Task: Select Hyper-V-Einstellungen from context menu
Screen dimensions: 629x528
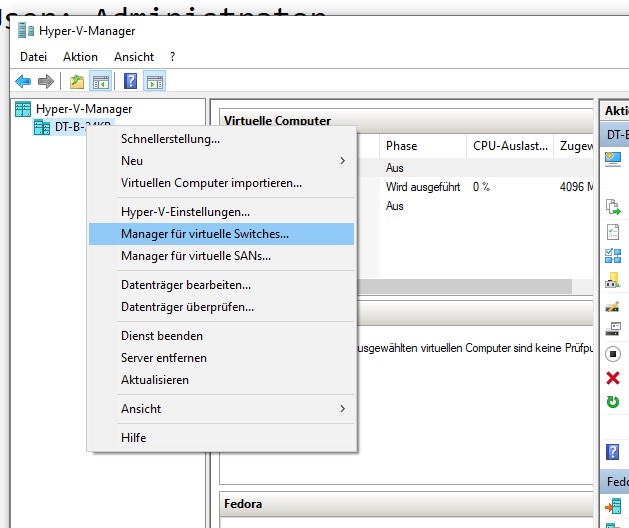Action: point(185,212)
